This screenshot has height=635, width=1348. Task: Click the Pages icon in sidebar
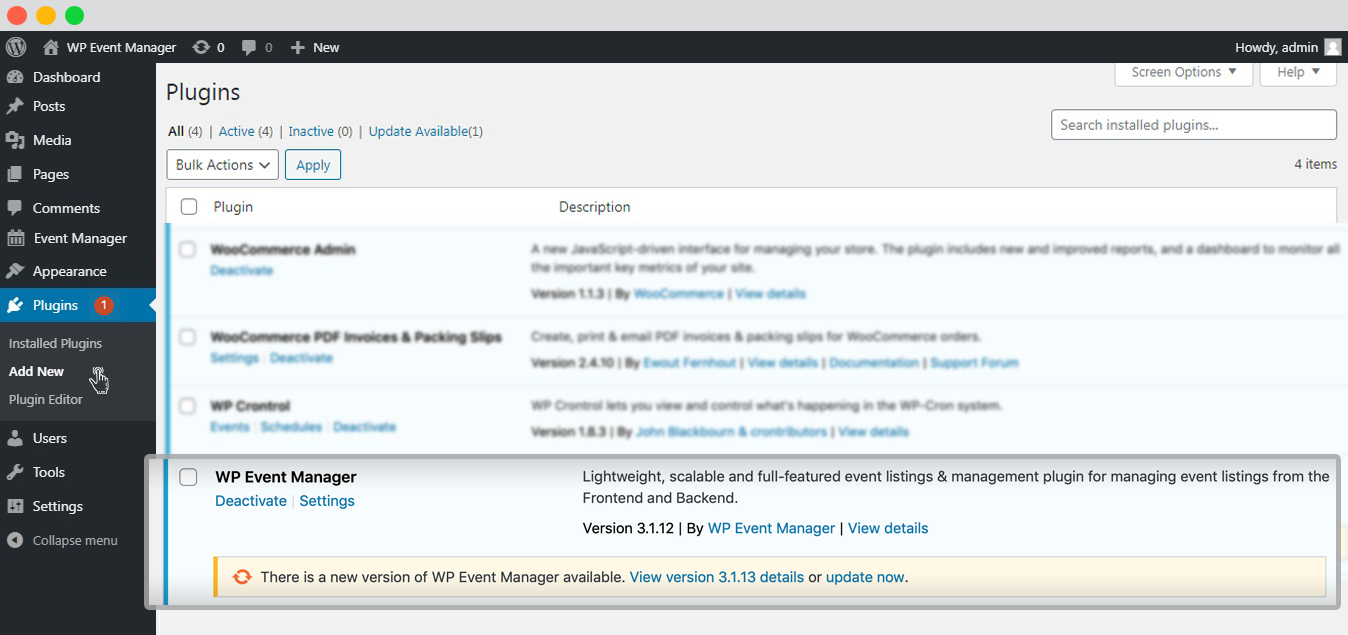pos(15,174)
